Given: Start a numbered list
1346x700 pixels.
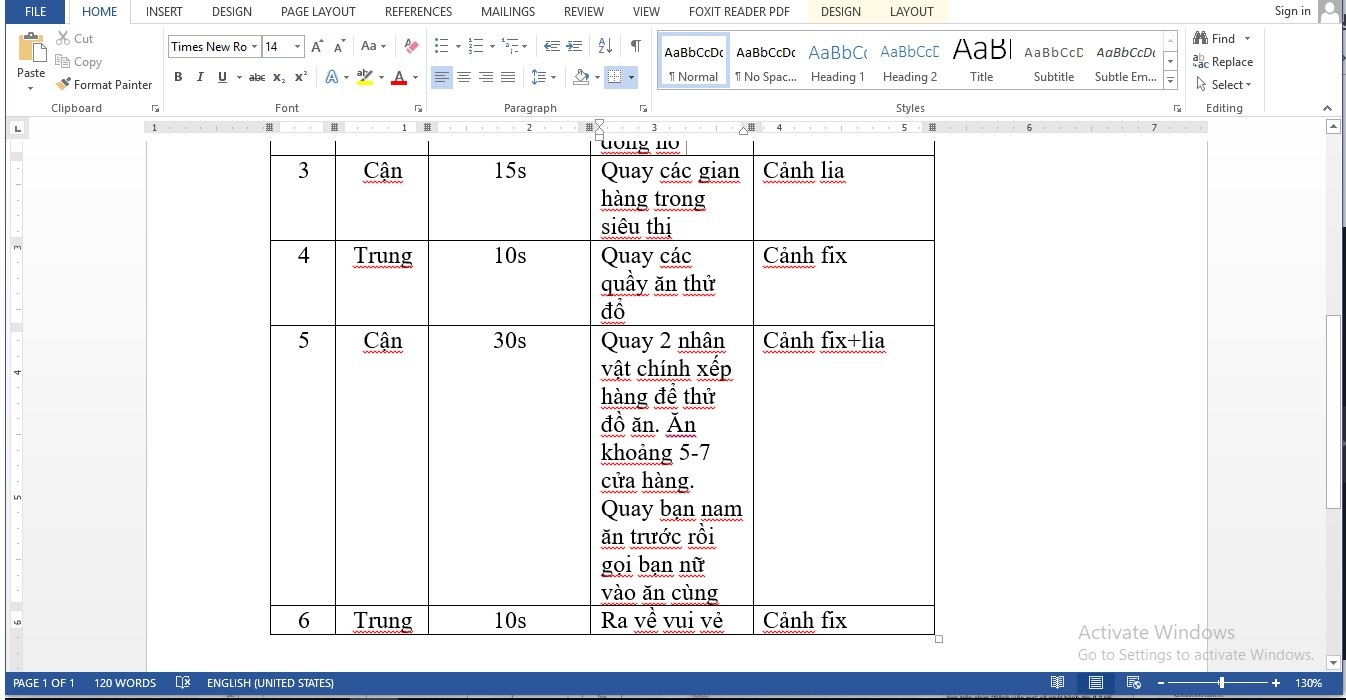Looking at the screenshot, I should tap(475, 46).
